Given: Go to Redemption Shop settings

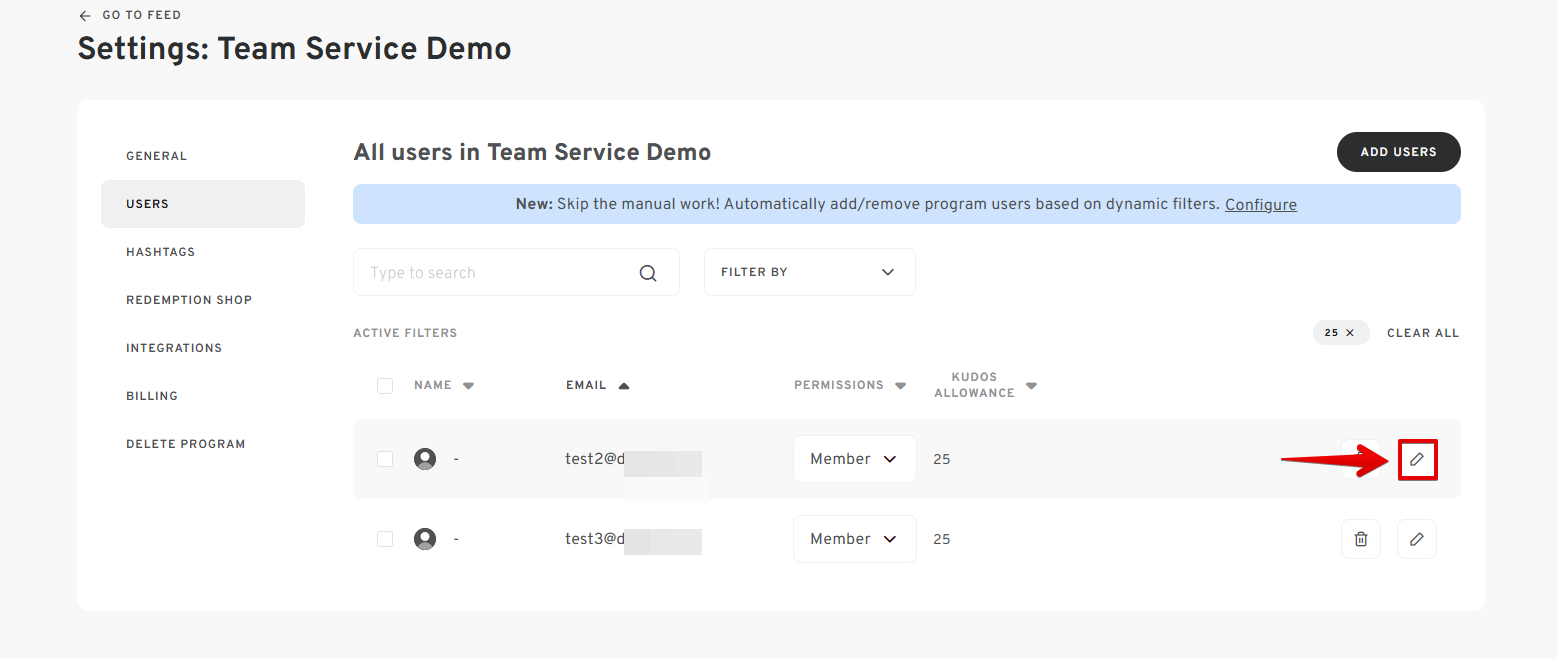Looking at the screenshot, I should 189,300.
